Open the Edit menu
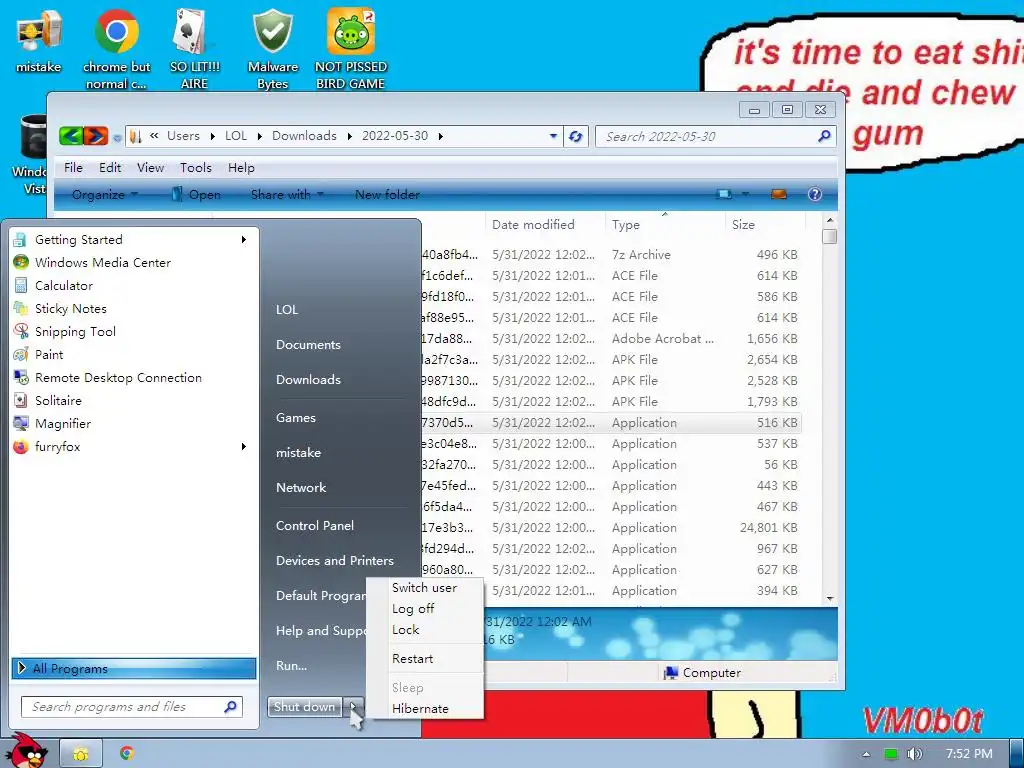The width and height of the screenshot is (1024, 768). coord(110,167)
